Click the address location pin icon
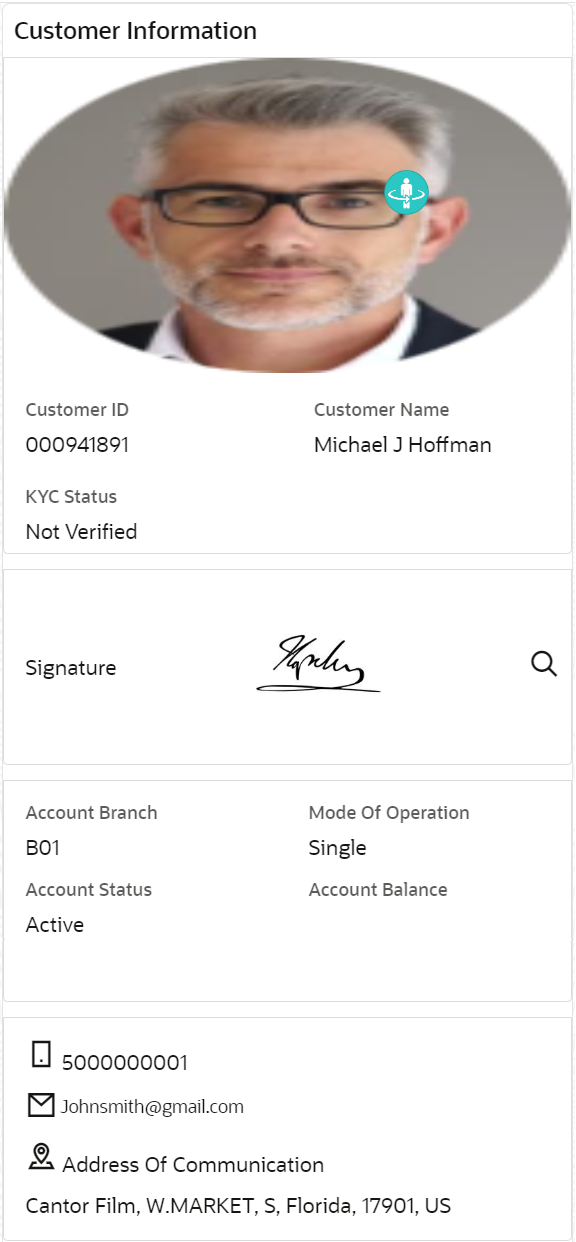The width and height of the screenshot is (576, 1242). (x=41, y=1157)
